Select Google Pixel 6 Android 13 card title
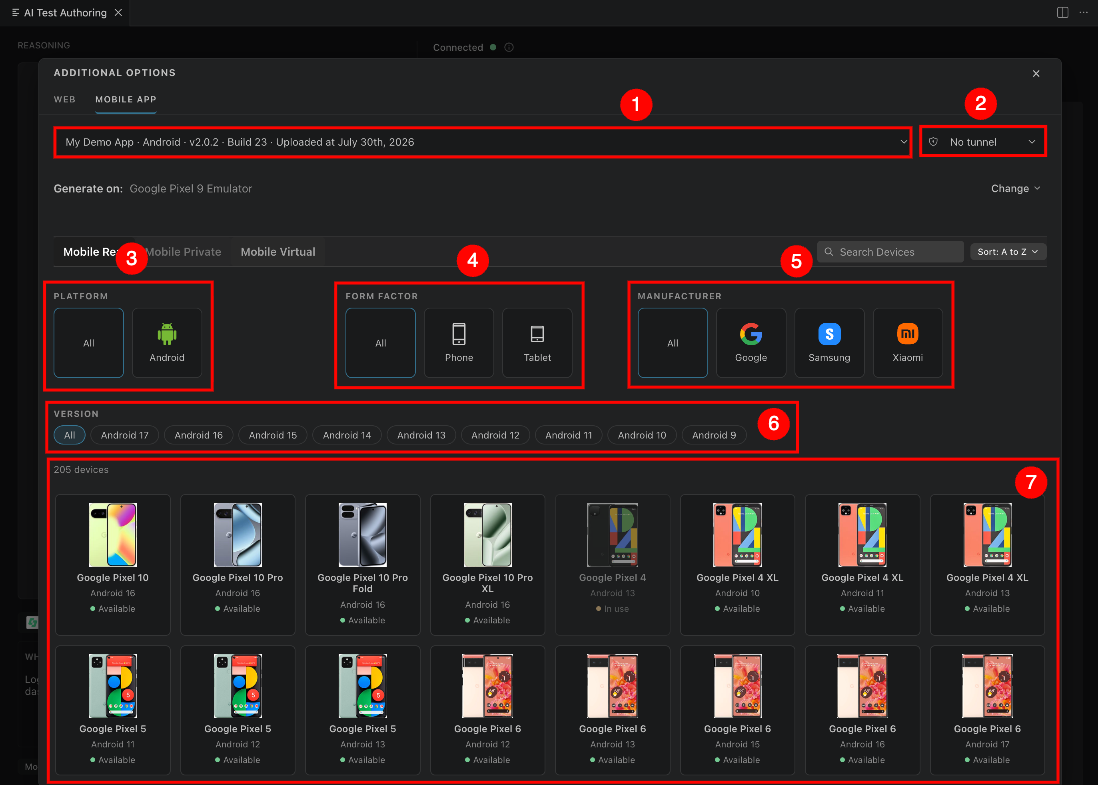The image size is (1098, 785). click(613, 729)
